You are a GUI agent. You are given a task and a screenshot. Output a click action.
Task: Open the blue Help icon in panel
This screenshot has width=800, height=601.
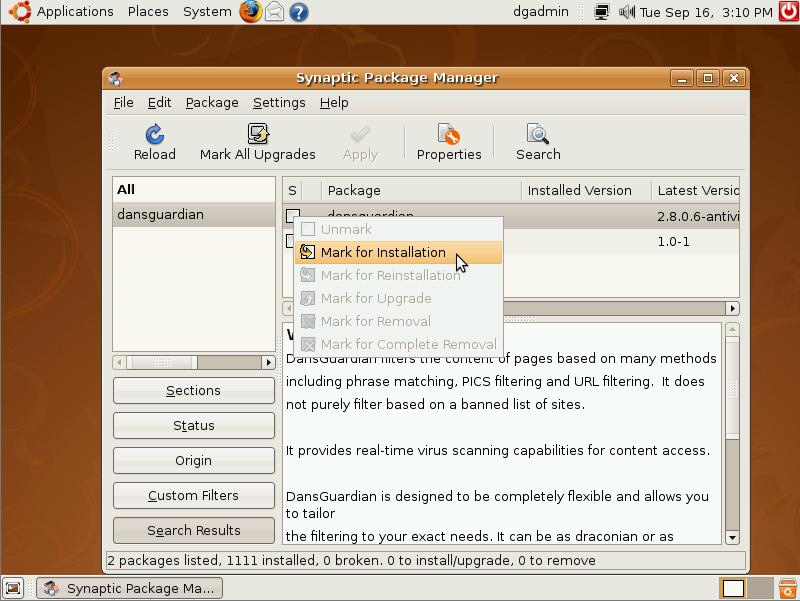point(298,12)
